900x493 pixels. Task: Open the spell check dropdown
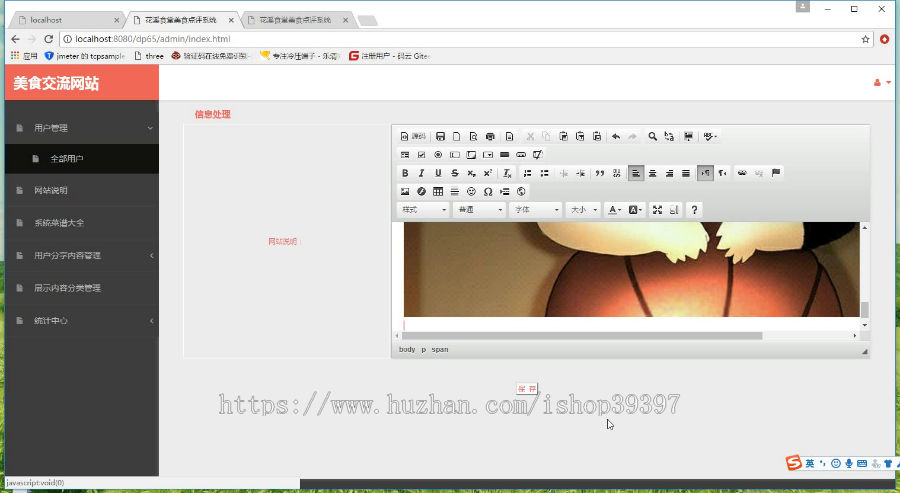[x=710, y=137]
